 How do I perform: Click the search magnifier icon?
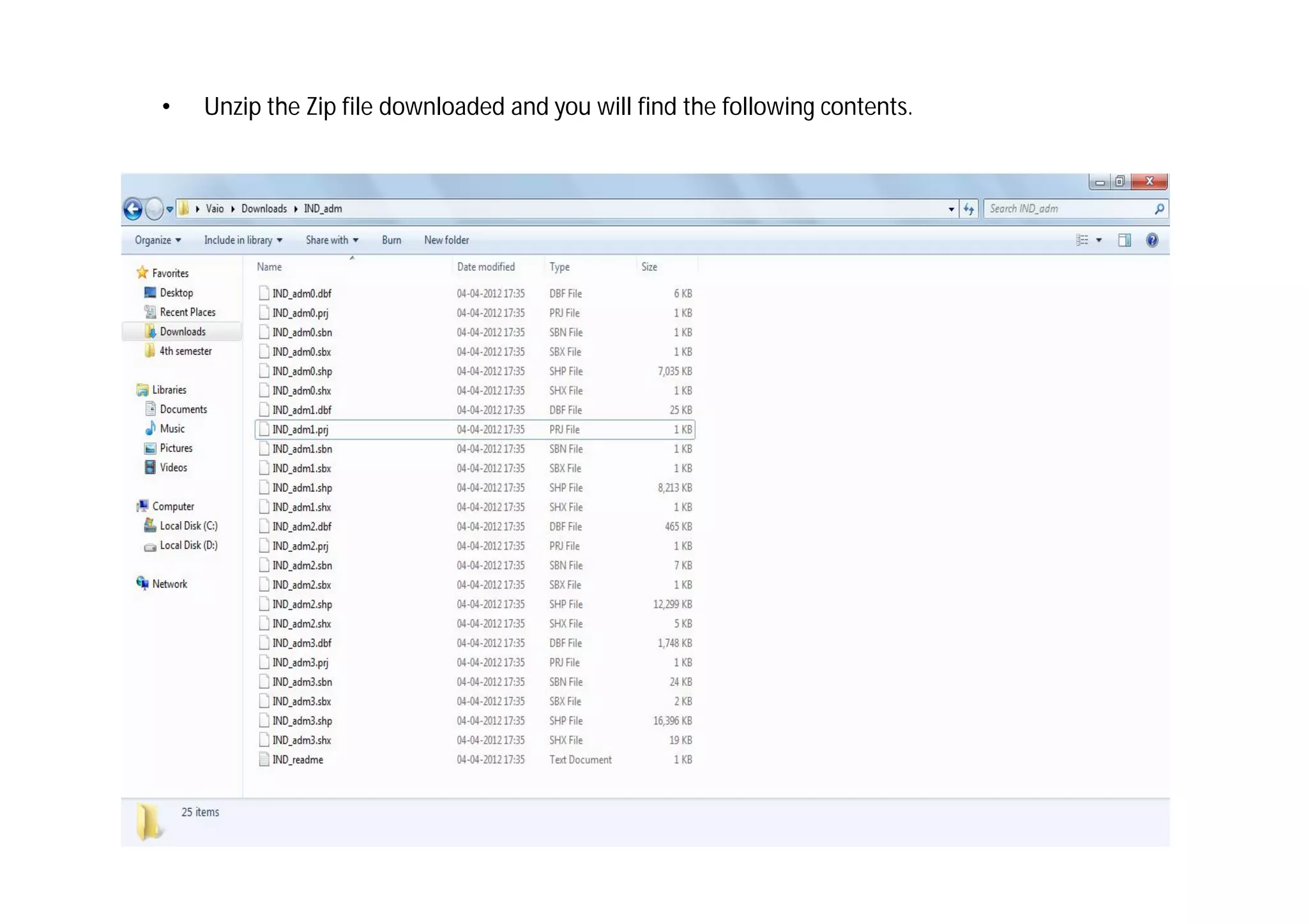[x=1159, y=209]
